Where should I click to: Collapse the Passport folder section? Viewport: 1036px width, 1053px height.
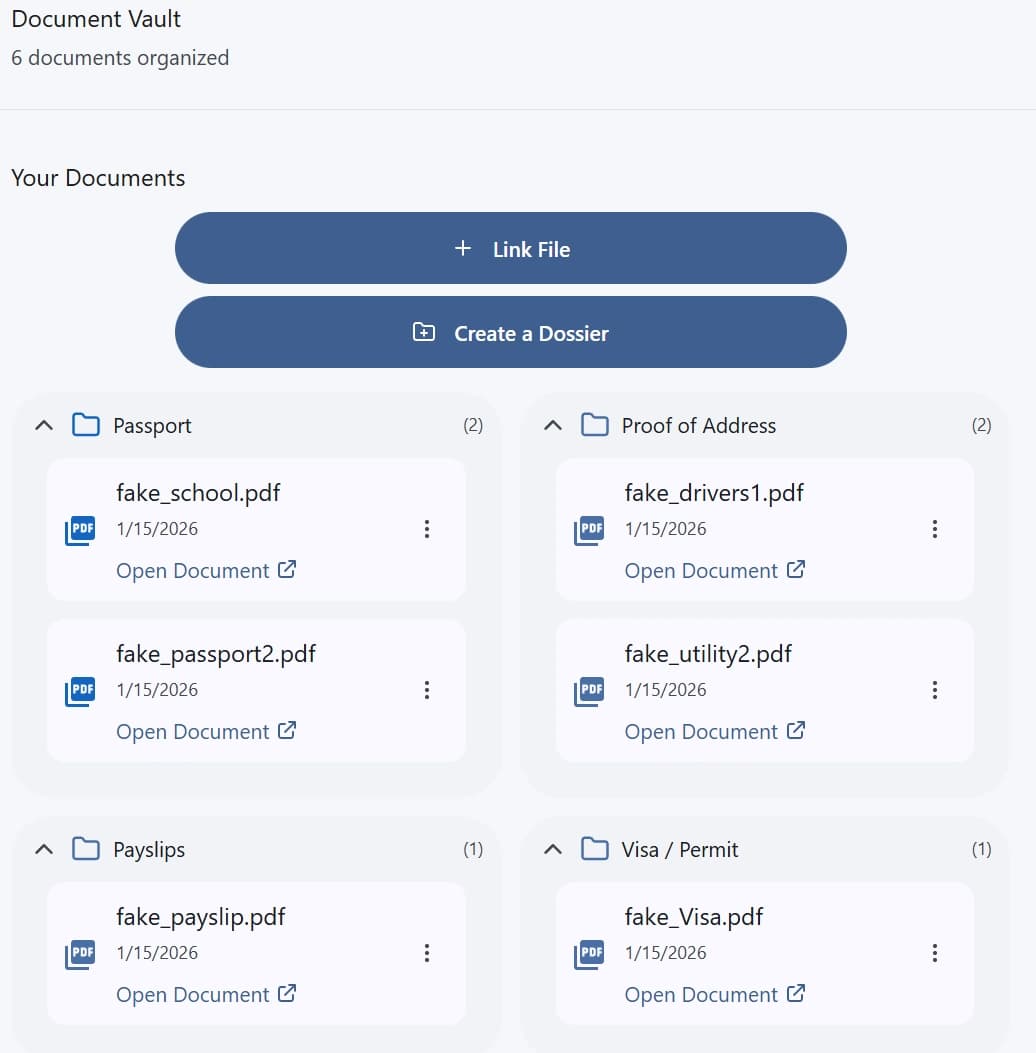[43, 425]
